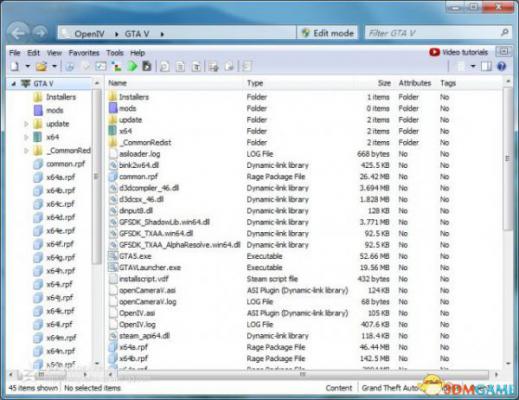Open the Tools menu
The width and height of the screenshot is (519, 400).
pos(115,53)
